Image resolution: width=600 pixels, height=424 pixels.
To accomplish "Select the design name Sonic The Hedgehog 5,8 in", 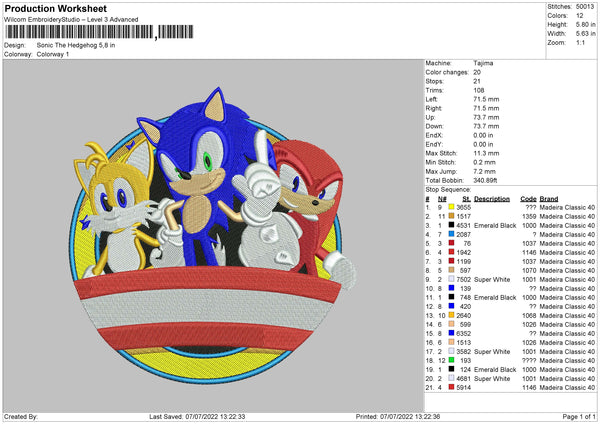I will (76, 45).
